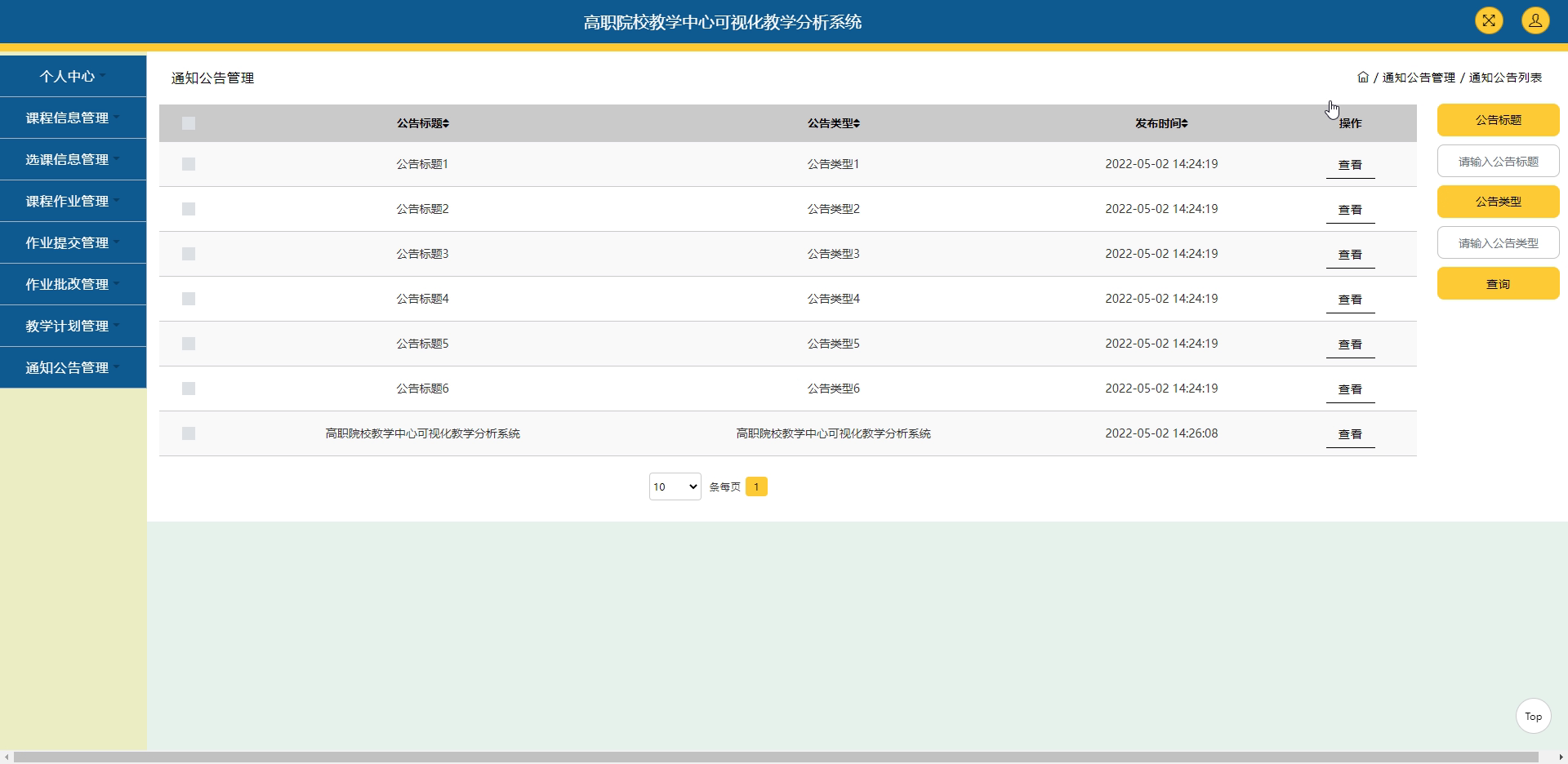Check the row checkbox for 公告标题5
Screen dimensions: 1568x764
tap(189, 344)
